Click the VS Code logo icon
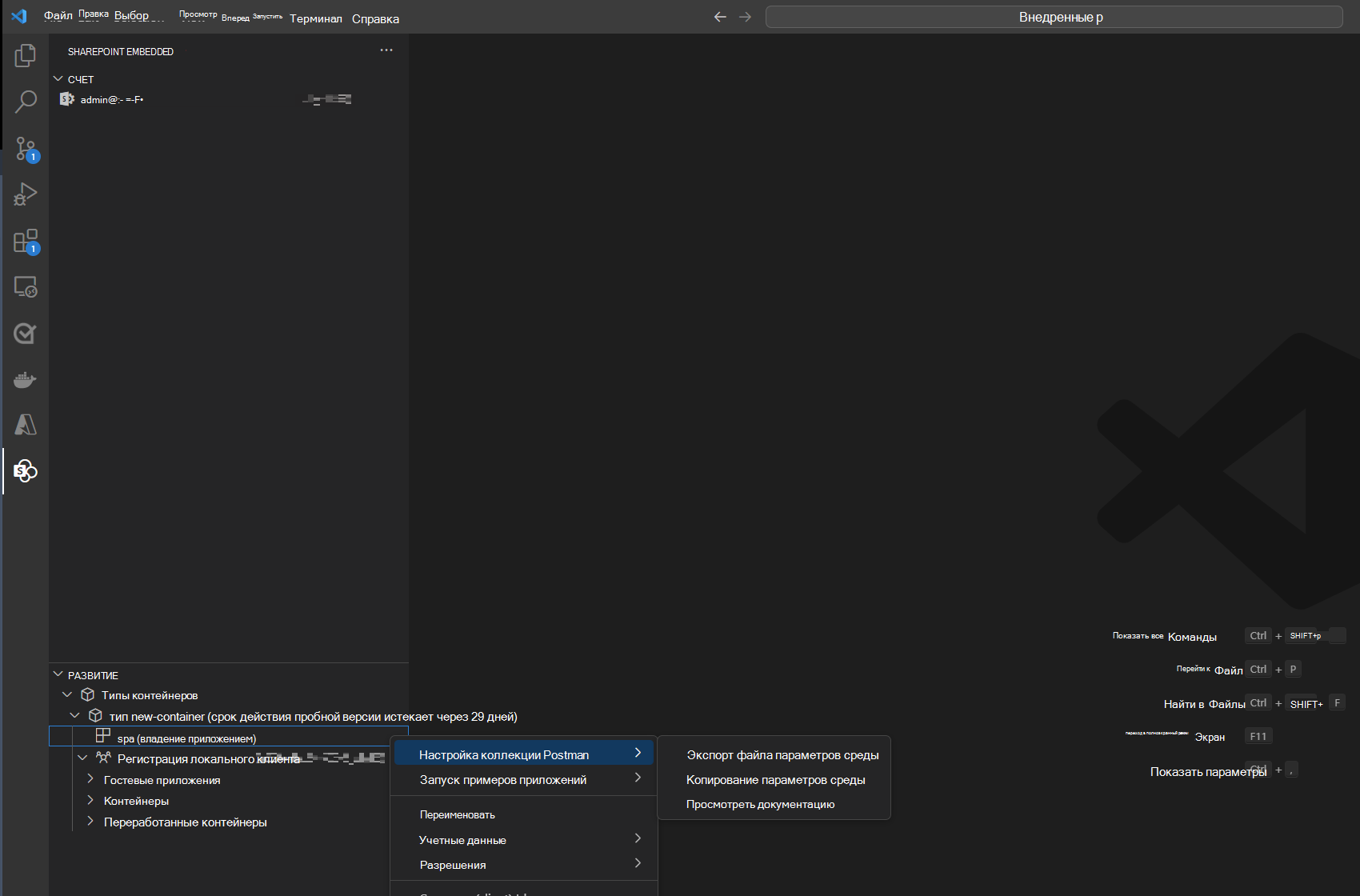 pos(19,16)
